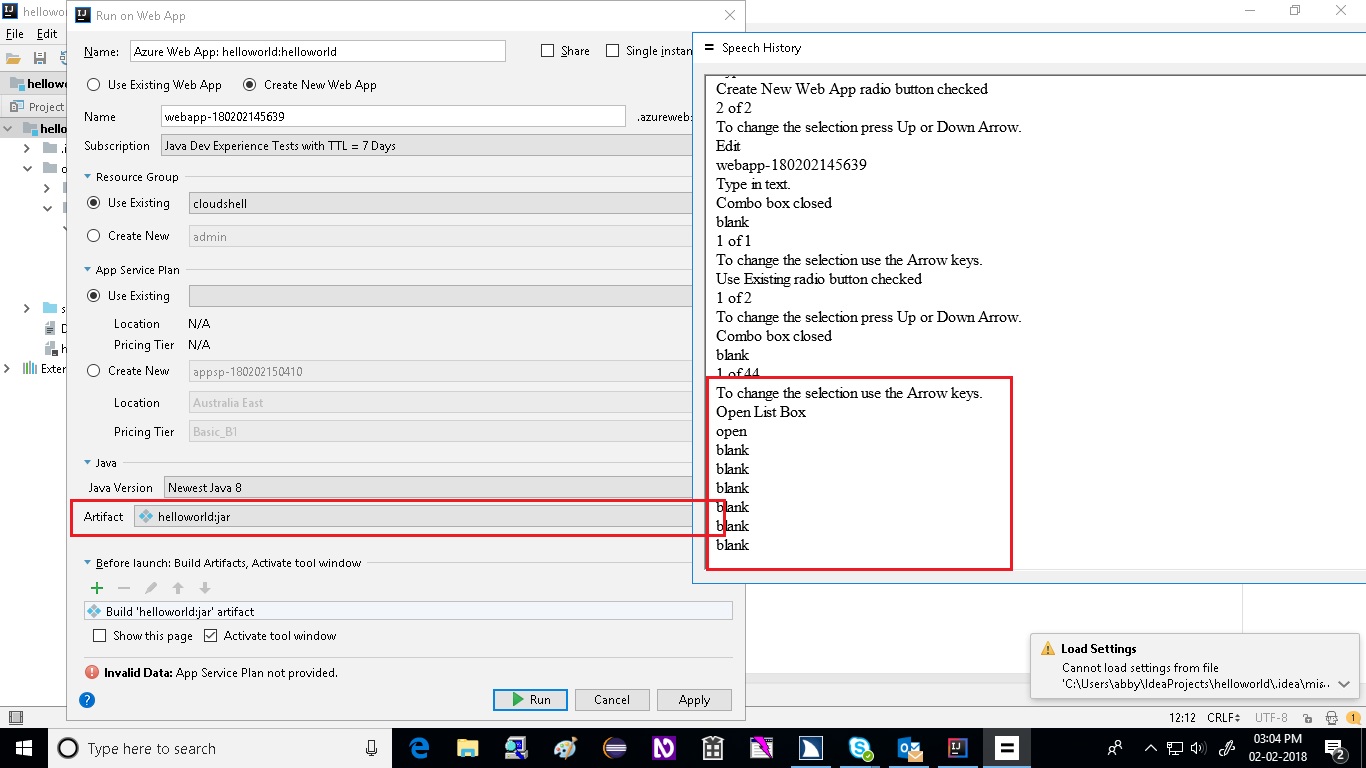
Task: Click the Save All icon in IntelliJ toolbar
Action: (39, 57)
